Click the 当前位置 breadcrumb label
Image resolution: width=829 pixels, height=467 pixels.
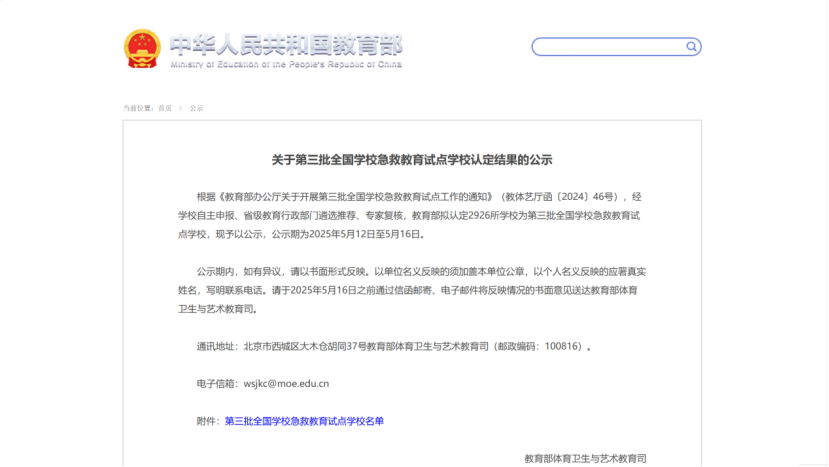(x=138, y=108)
